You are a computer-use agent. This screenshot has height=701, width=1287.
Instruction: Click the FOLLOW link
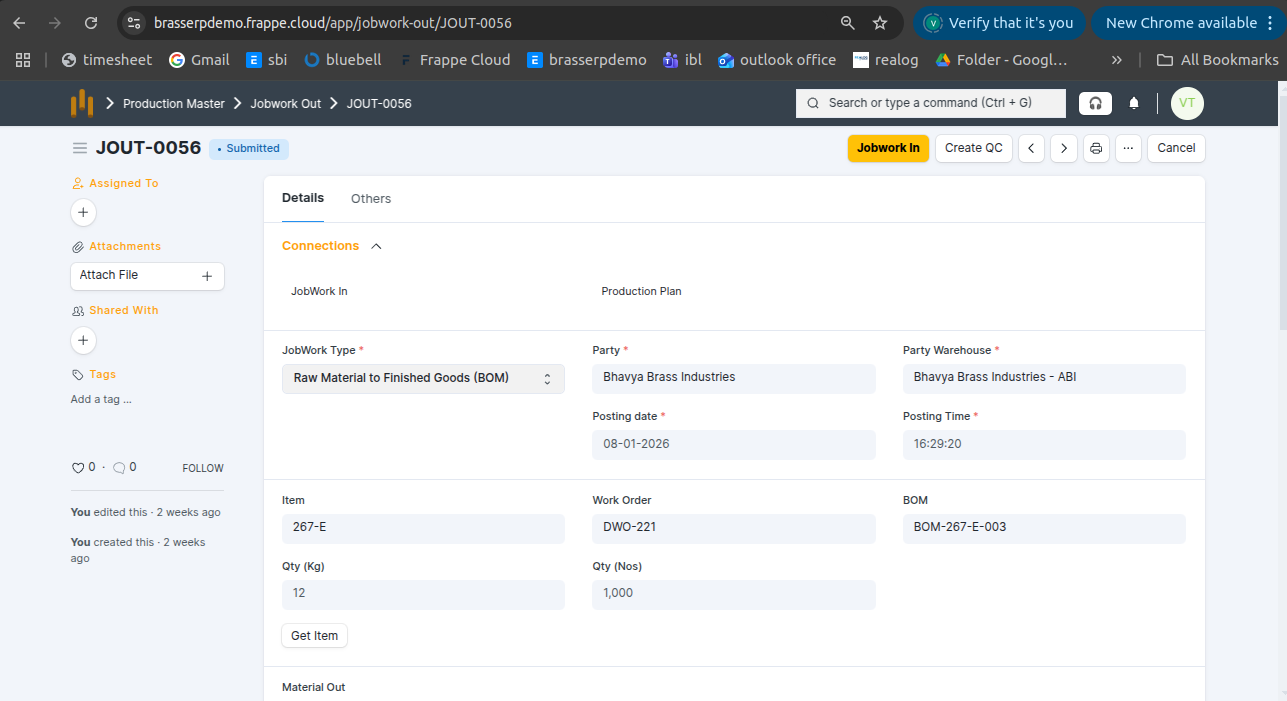click(202, 468)
